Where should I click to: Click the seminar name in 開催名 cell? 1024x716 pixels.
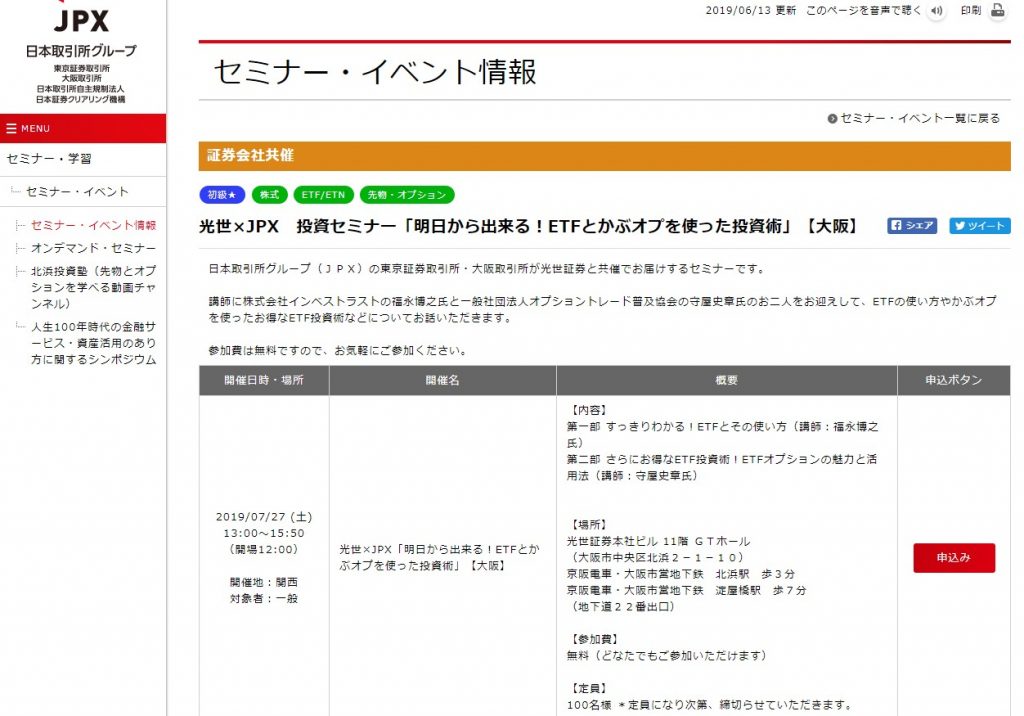pyautogui.click(x=440, y=557)
